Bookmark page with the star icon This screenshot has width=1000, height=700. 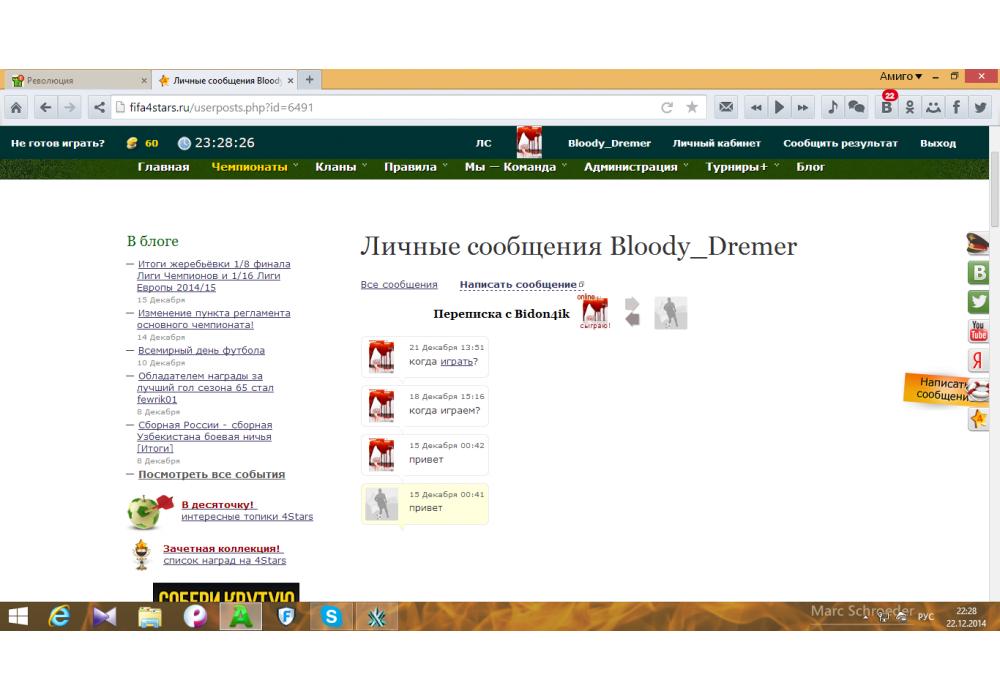[691, 107]
